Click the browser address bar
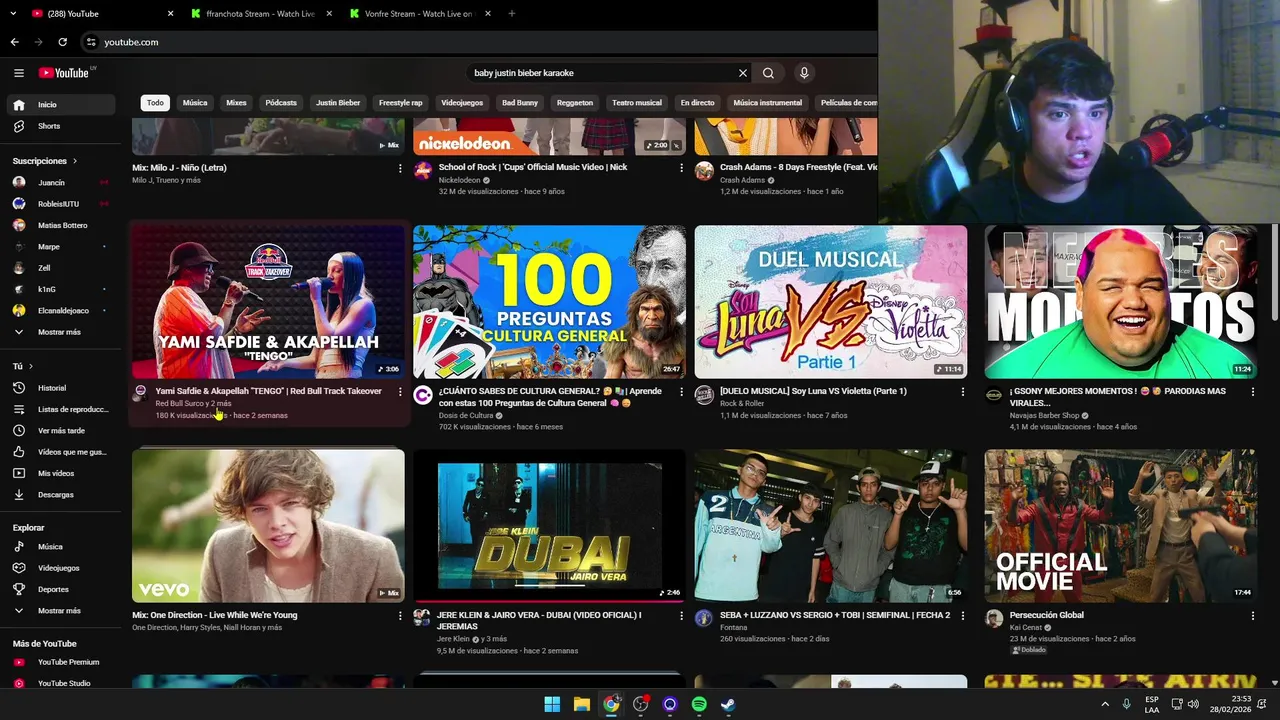The image size is (1280, 720). (480, 42)
